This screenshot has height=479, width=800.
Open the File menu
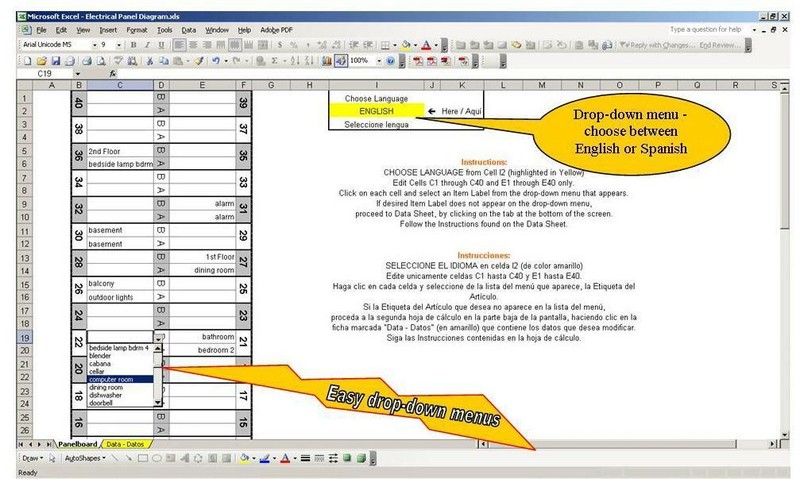(x=41, y=30)
